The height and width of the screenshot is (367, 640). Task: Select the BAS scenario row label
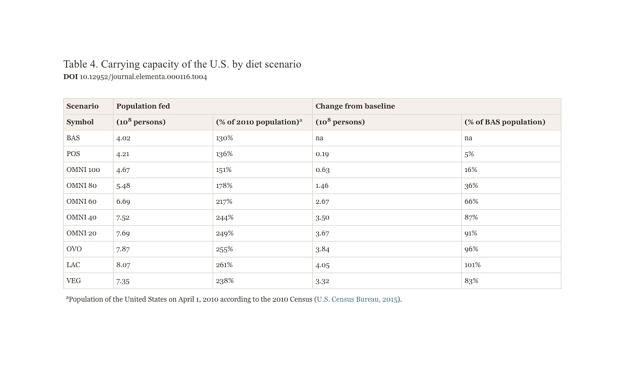73,138
